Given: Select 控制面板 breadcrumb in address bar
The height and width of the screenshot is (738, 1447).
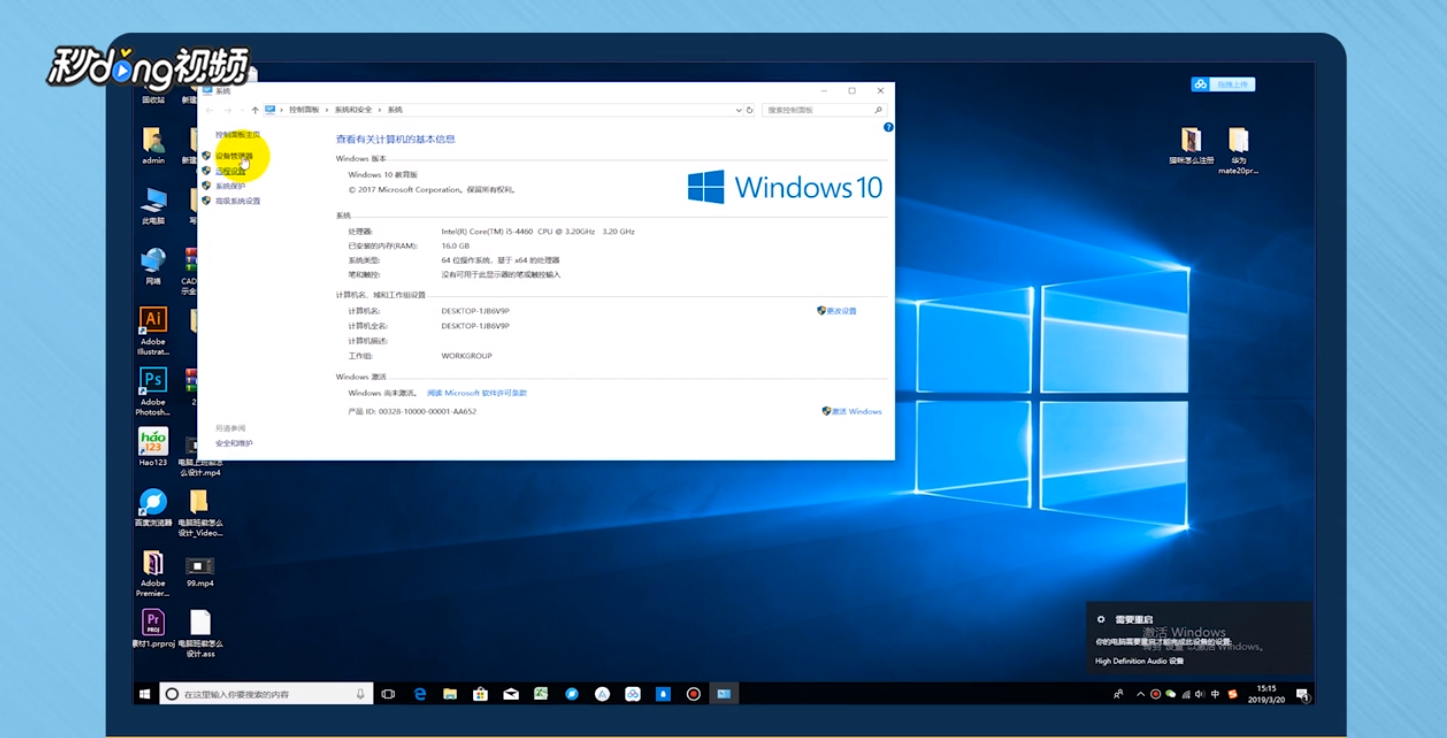Looking at the screenshot, I should pyautogui.click(x=304, y=110).
